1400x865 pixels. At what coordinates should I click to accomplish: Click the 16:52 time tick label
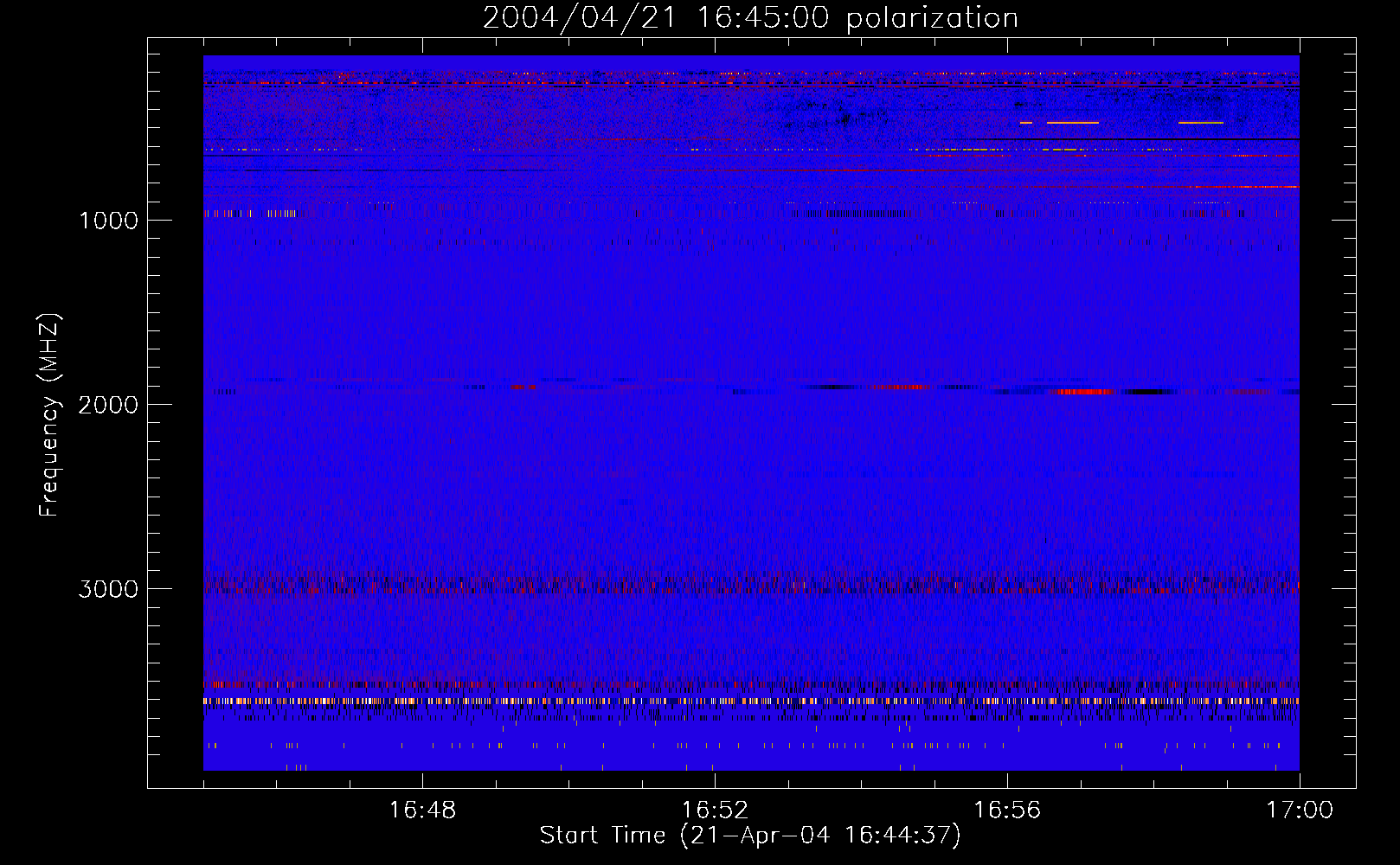pyautogui.click(x=715, y=811)
